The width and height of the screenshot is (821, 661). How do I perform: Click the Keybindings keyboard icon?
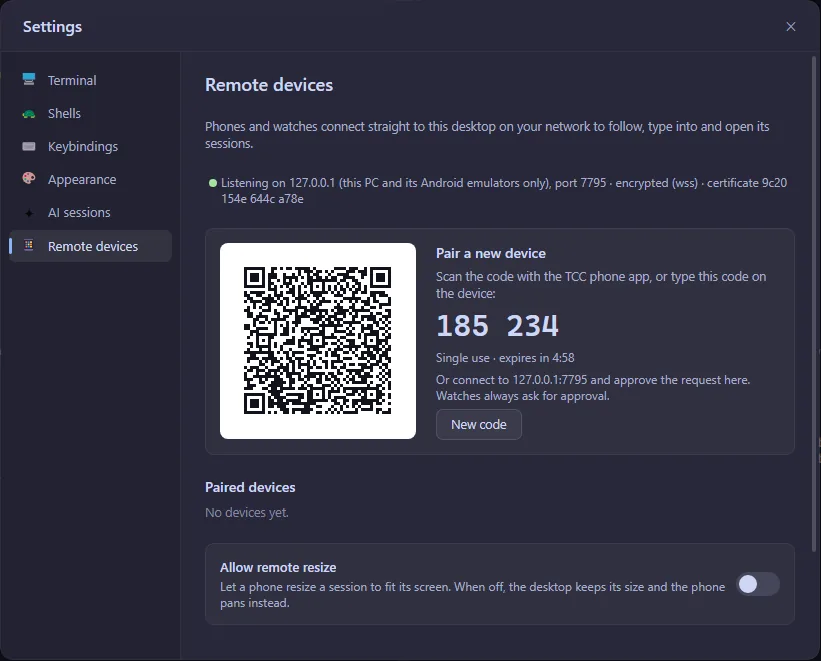(29, 146)
